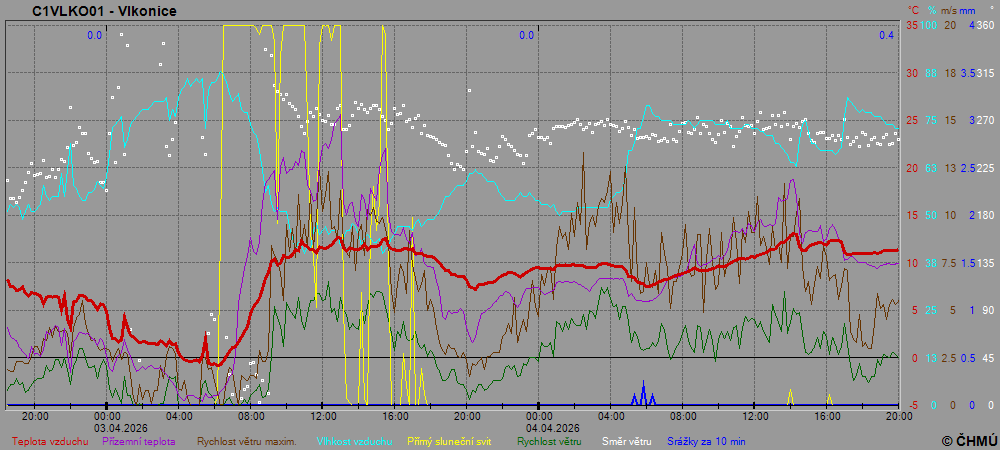
Task: Click the 0.4 precipitation total at top right
Action: coord(886,35)
